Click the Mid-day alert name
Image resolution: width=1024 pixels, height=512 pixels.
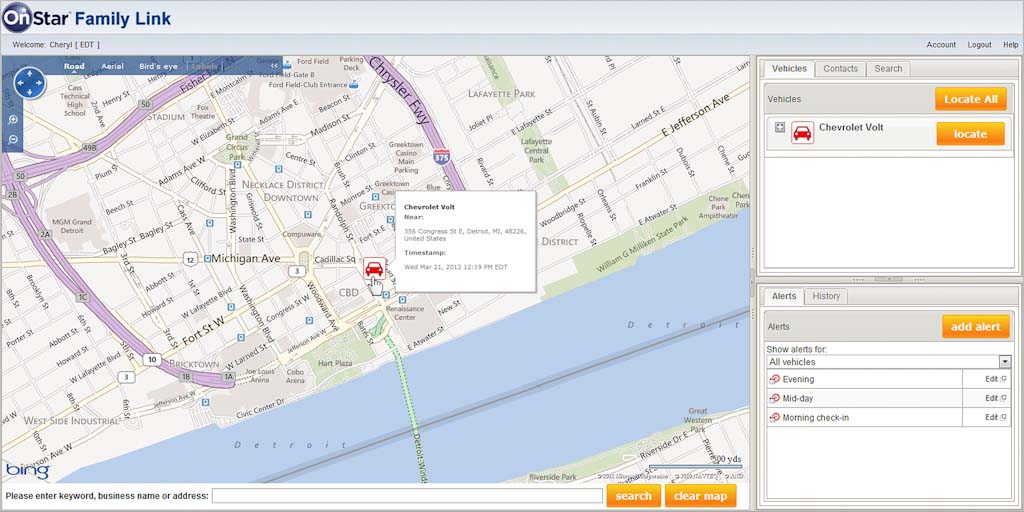pyautogui.click(x=798, y=398)
